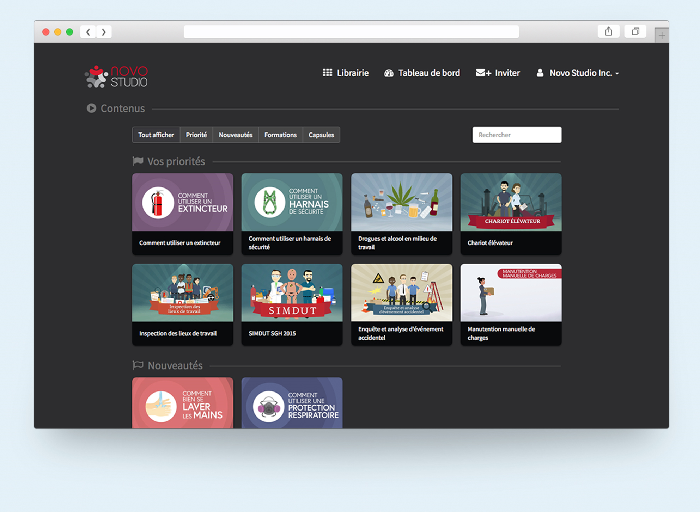The width and height of the screenshot is (700, 512).
Task: Click into the Rechercher search field
Action: (x=517, y=135)
